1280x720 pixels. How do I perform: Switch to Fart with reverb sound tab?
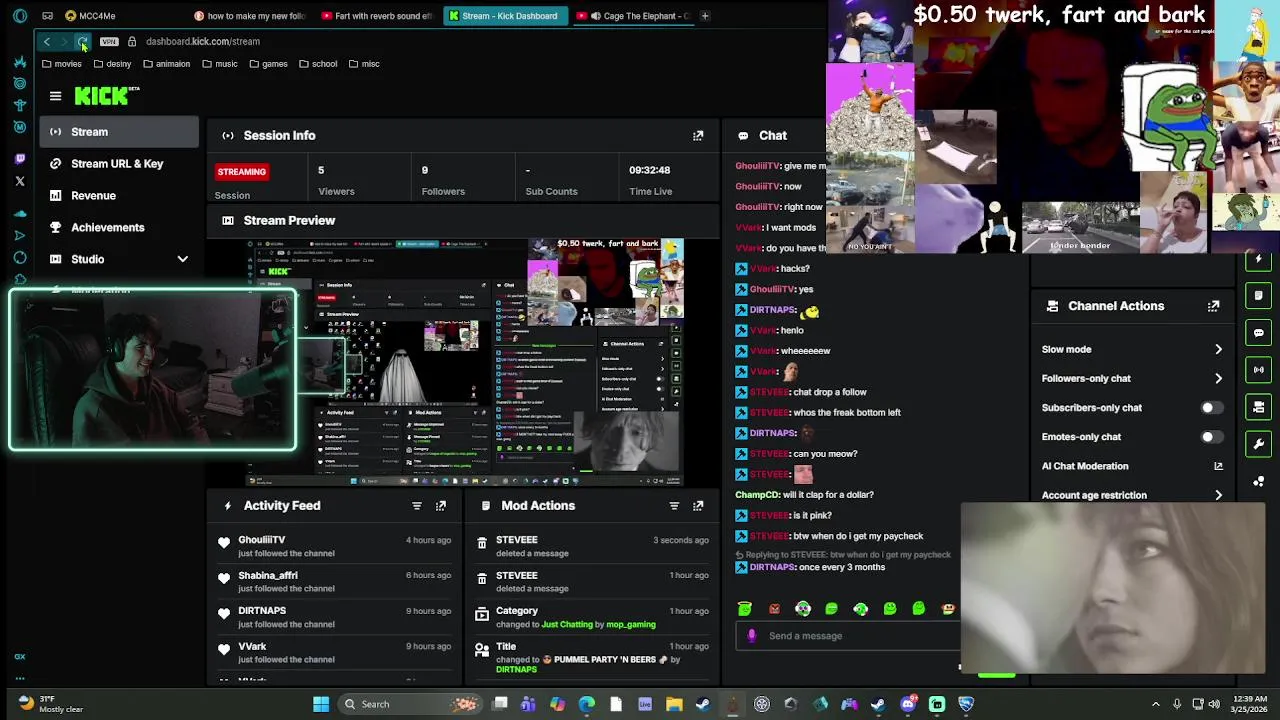click(377, 16)
